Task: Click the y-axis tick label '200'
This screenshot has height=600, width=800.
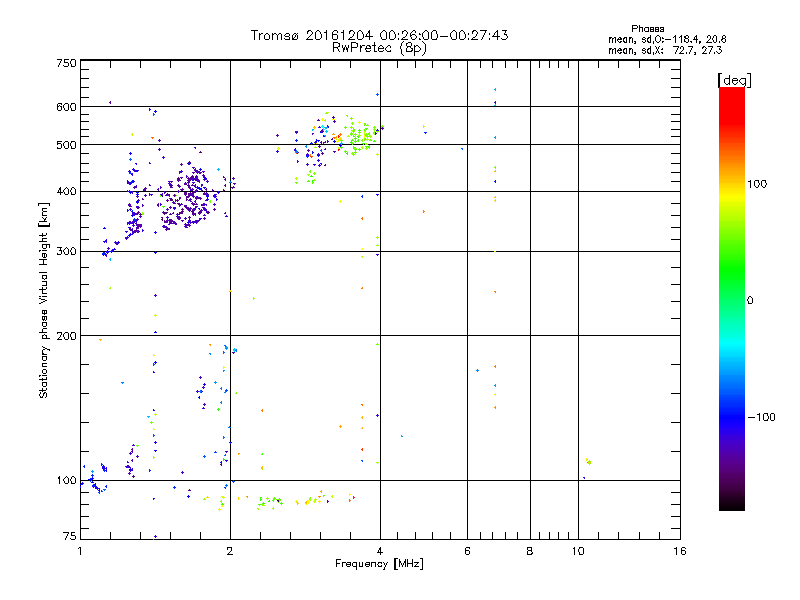Action: coord(66,336)
